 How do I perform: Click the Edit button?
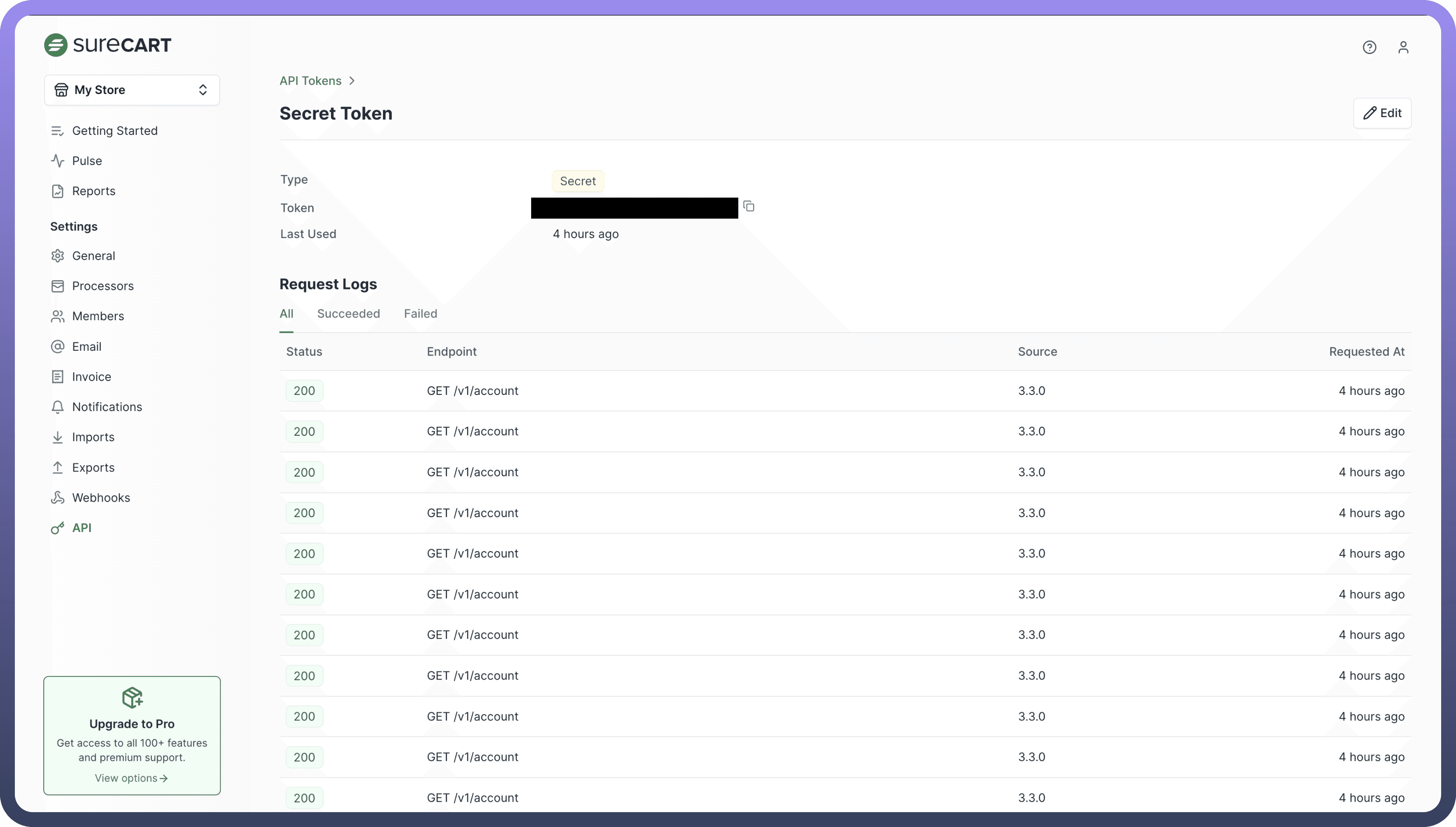pyautogui.click(x=1382, y=113)
